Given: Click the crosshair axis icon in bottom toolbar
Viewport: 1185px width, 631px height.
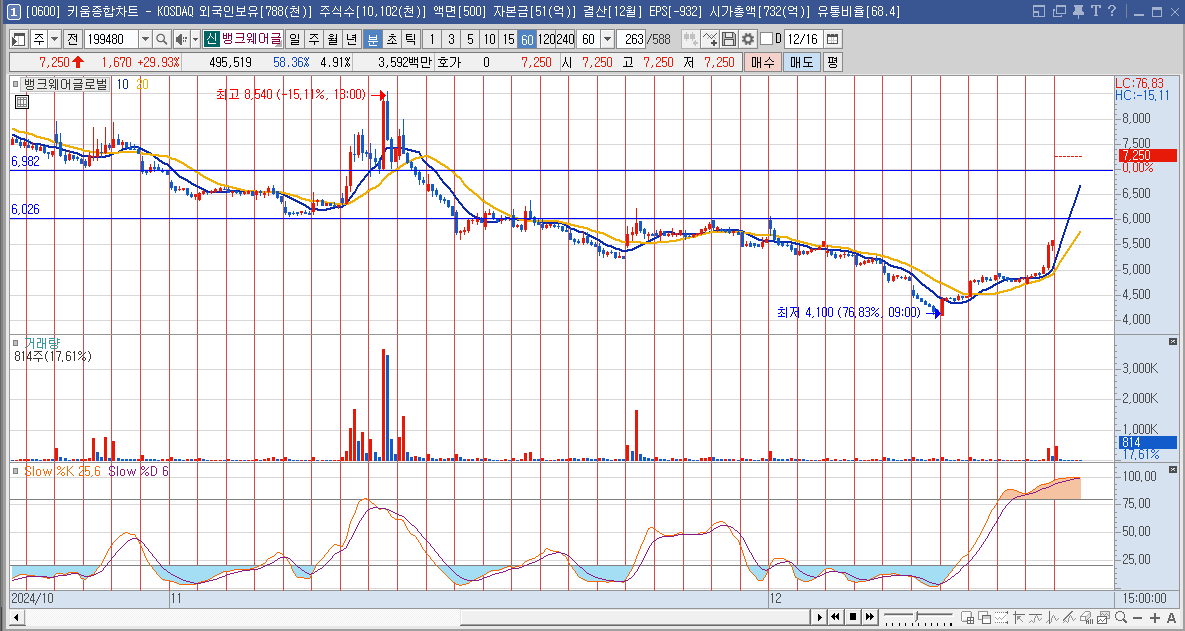Looking at the screenshot, I should 1019,617.
